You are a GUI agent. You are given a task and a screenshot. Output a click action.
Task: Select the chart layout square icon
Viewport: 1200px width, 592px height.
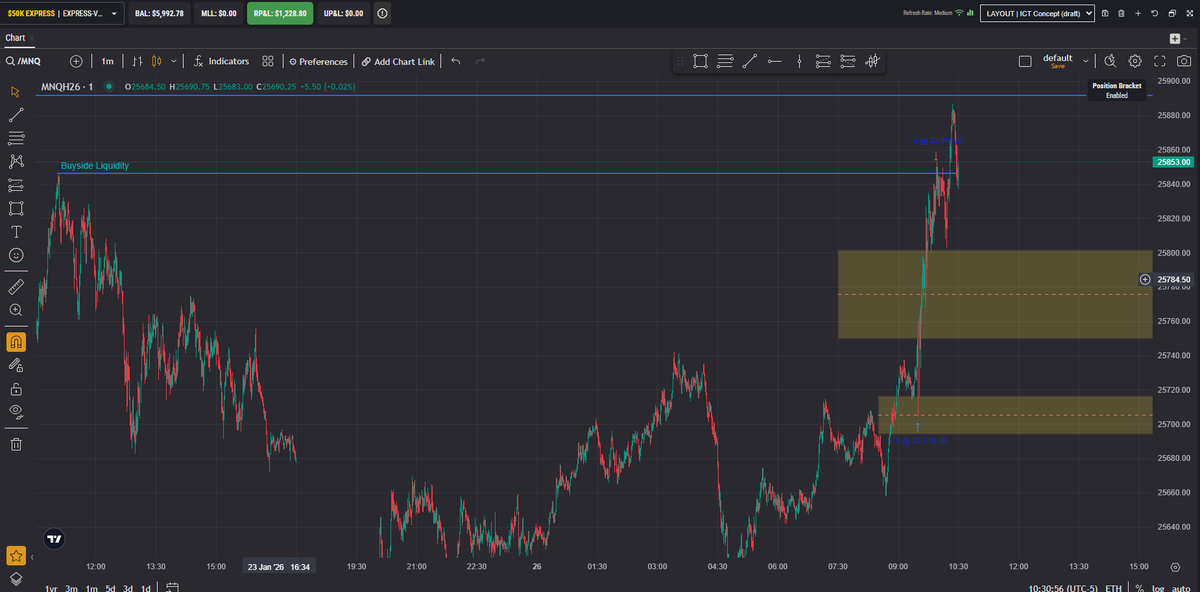click(x=1025, y=61)
